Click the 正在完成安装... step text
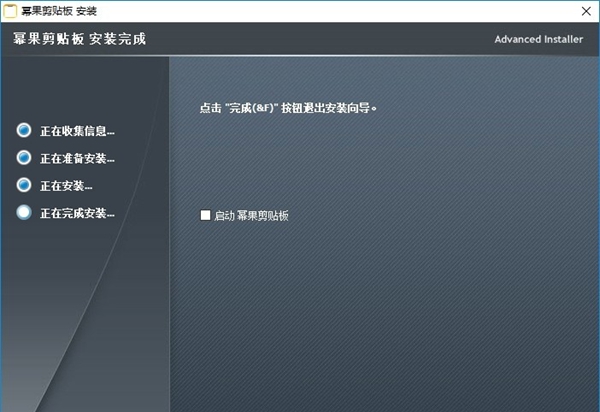600x412 pixels. click(77, 213)
